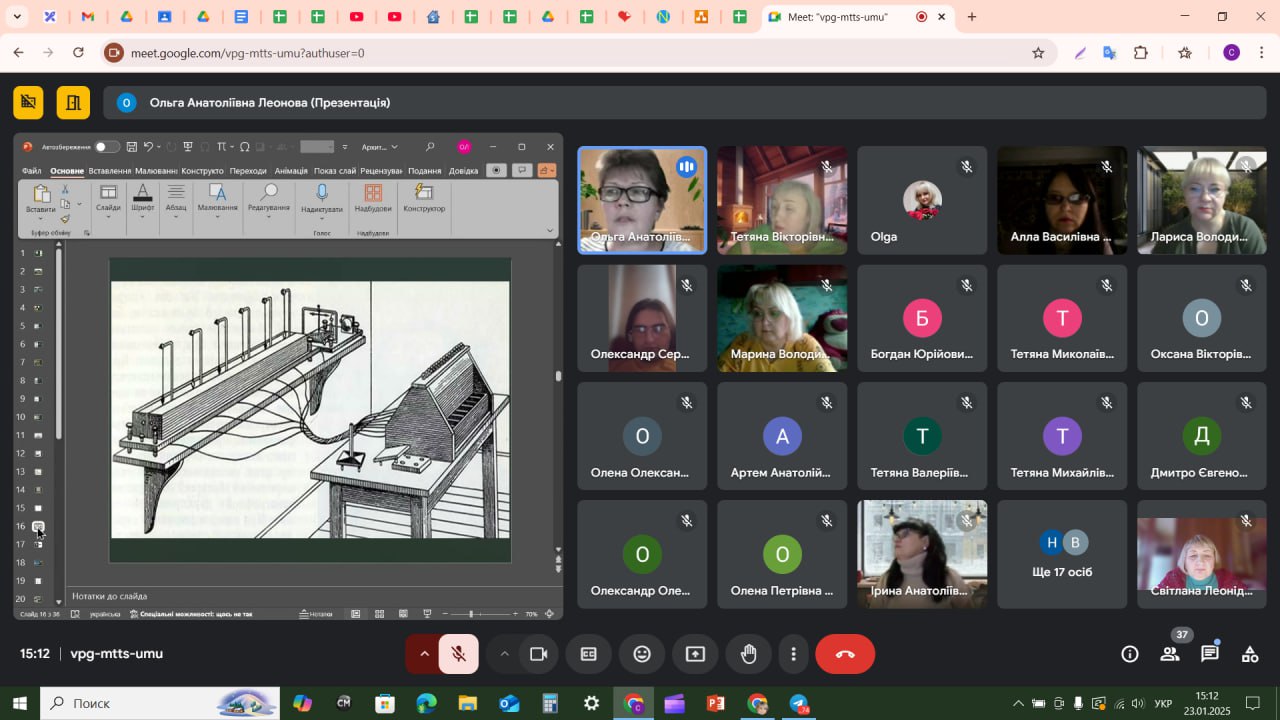Image resolution: width=1280 pixels, height=720 pixels.
Task: Open a new Chrome tab
Action: [x=971, y=17]
